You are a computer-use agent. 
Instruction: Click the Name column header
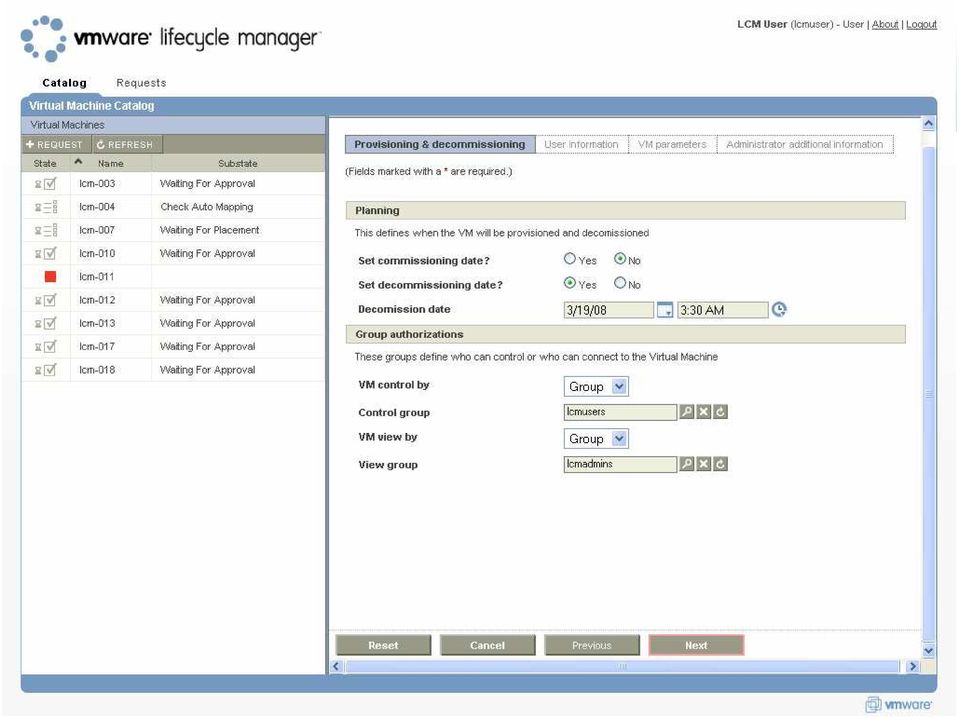[110, 163]
